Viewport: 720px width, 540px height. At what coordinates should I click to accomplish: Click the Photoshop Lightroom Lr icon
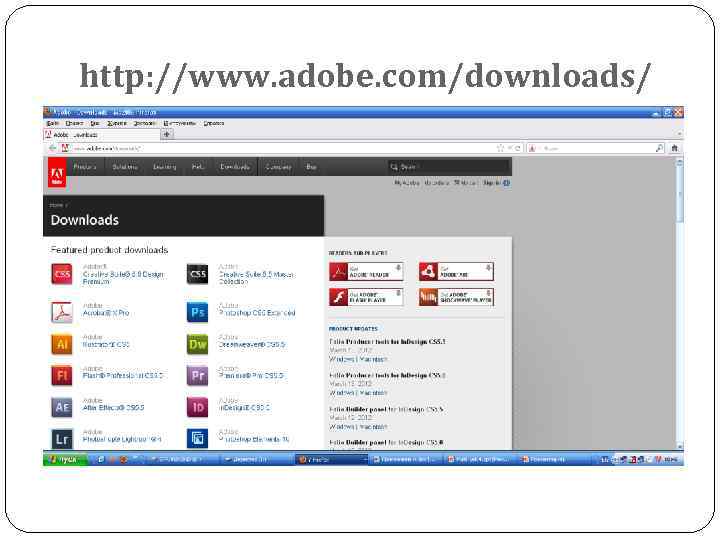[x=62, y=439]
